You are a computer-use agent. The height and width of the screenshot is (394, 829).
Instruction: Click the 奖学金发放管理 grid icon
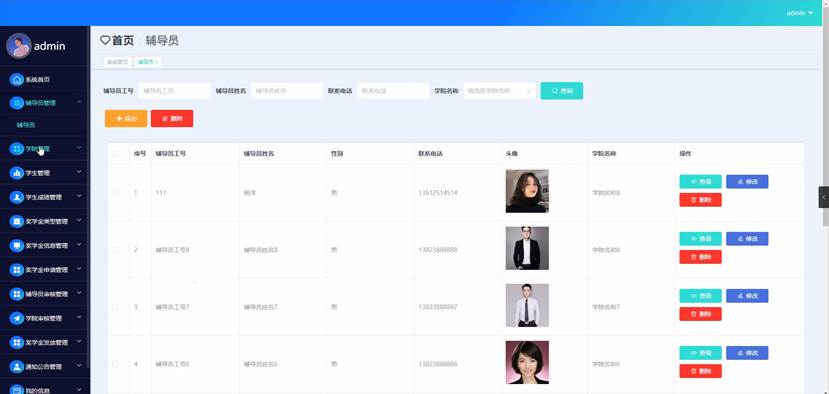coord(17,343)
